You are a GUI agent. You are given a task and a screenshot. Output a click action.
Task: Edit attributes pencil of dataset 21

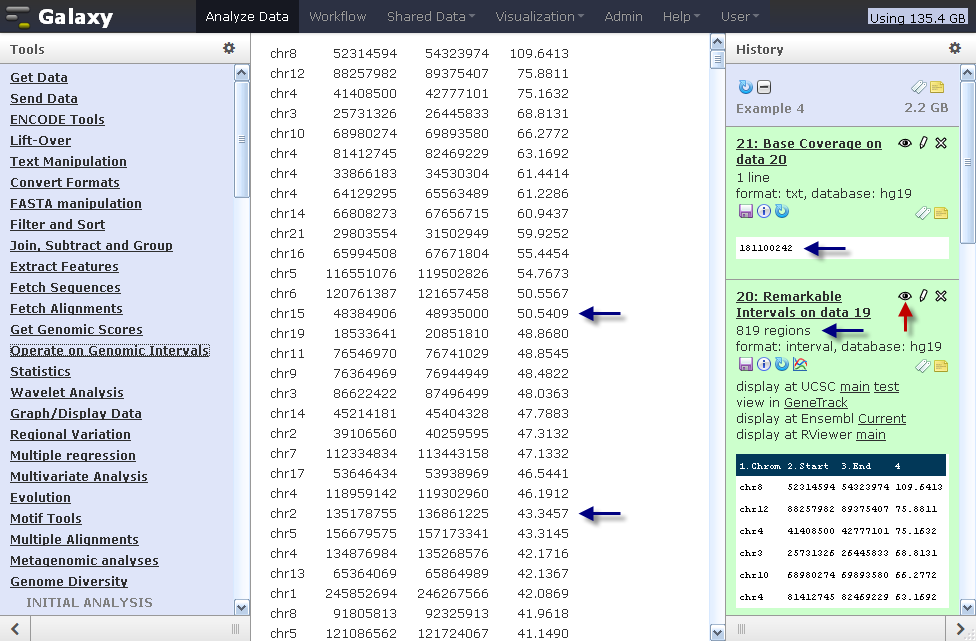tap(923, 143)
